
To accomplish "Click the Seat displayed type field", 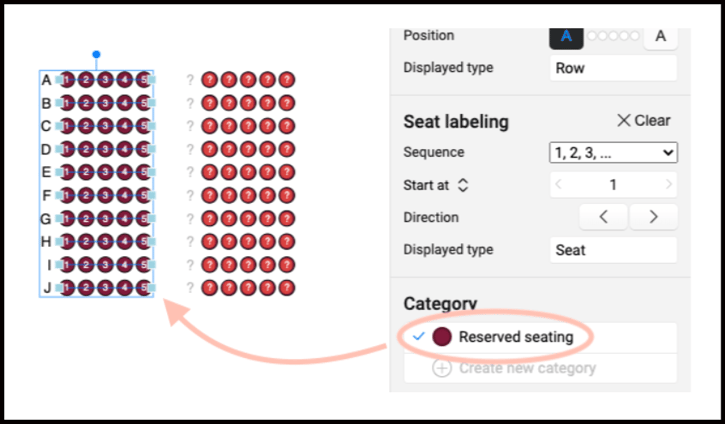I will 613,250.
